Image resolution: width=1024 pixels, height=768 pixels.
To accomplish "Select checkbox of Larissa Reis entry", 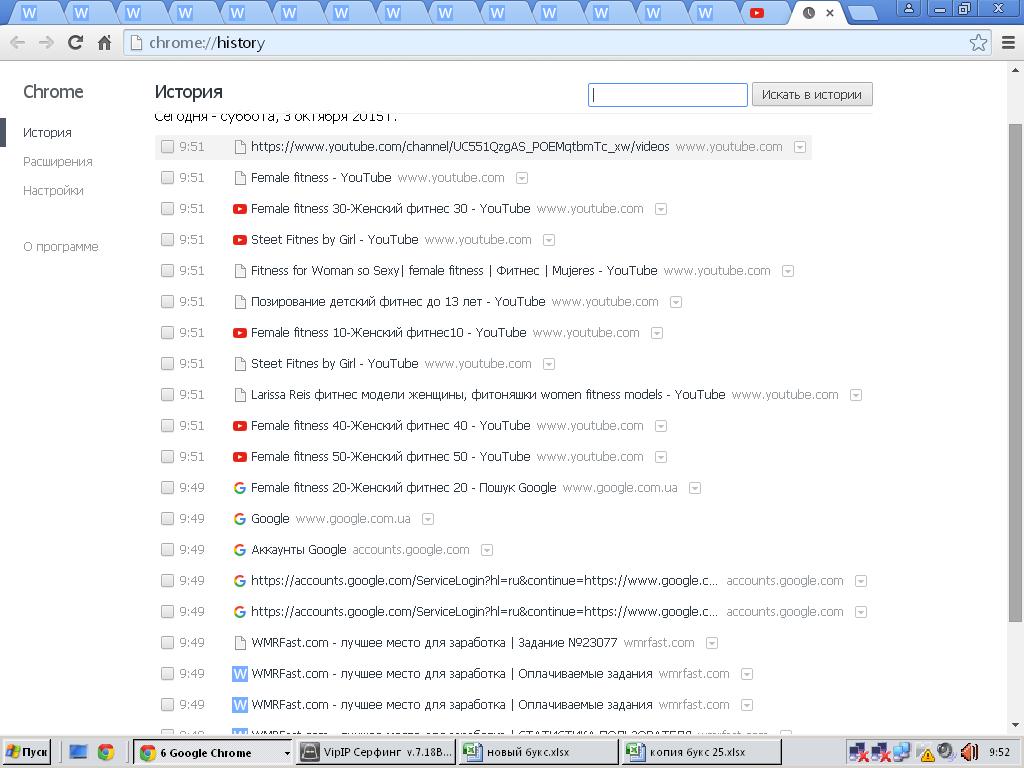I will (167, 395).
